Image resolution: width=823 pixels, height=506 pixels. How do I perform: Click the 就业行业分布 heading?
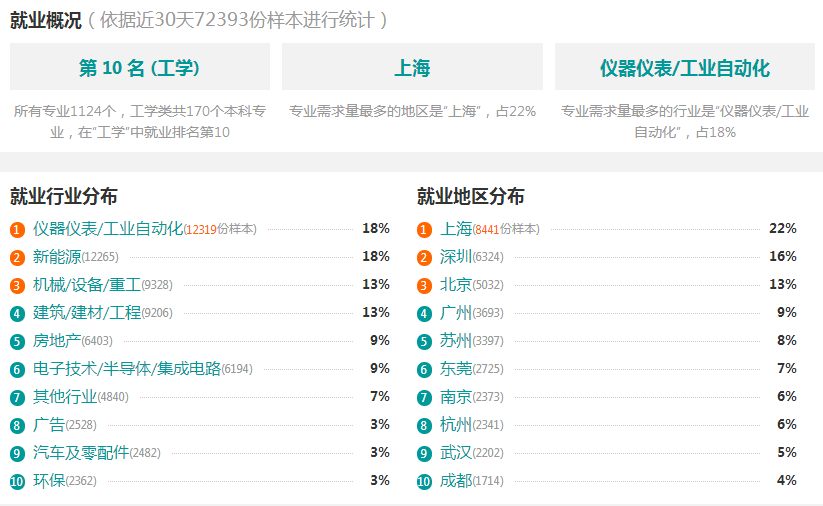[64, 196]
